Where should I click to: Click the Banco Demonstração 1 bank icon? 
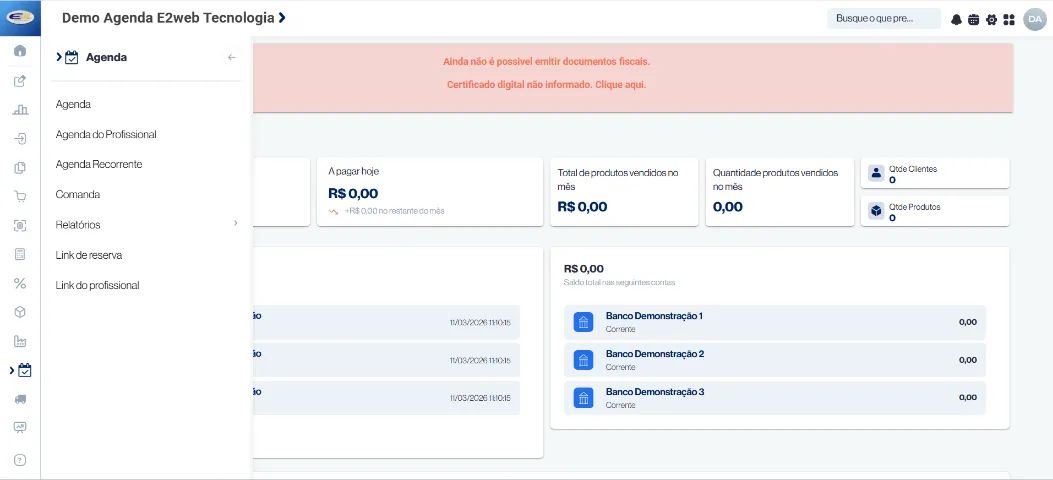(x=584, y=322)
